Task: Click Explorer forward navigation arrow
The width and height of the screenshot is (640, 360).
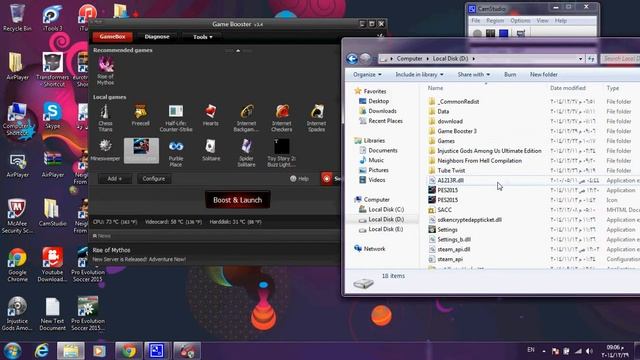Action: [365, 59]
